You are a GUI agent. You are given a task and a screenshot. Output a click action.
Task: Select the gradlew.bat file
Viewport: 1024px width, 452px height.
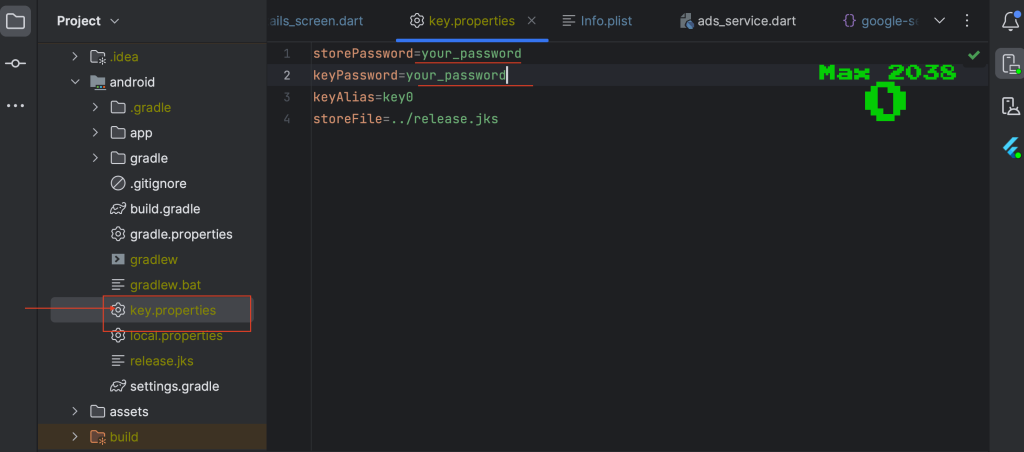pyautogui.click(x=165, y=285)
